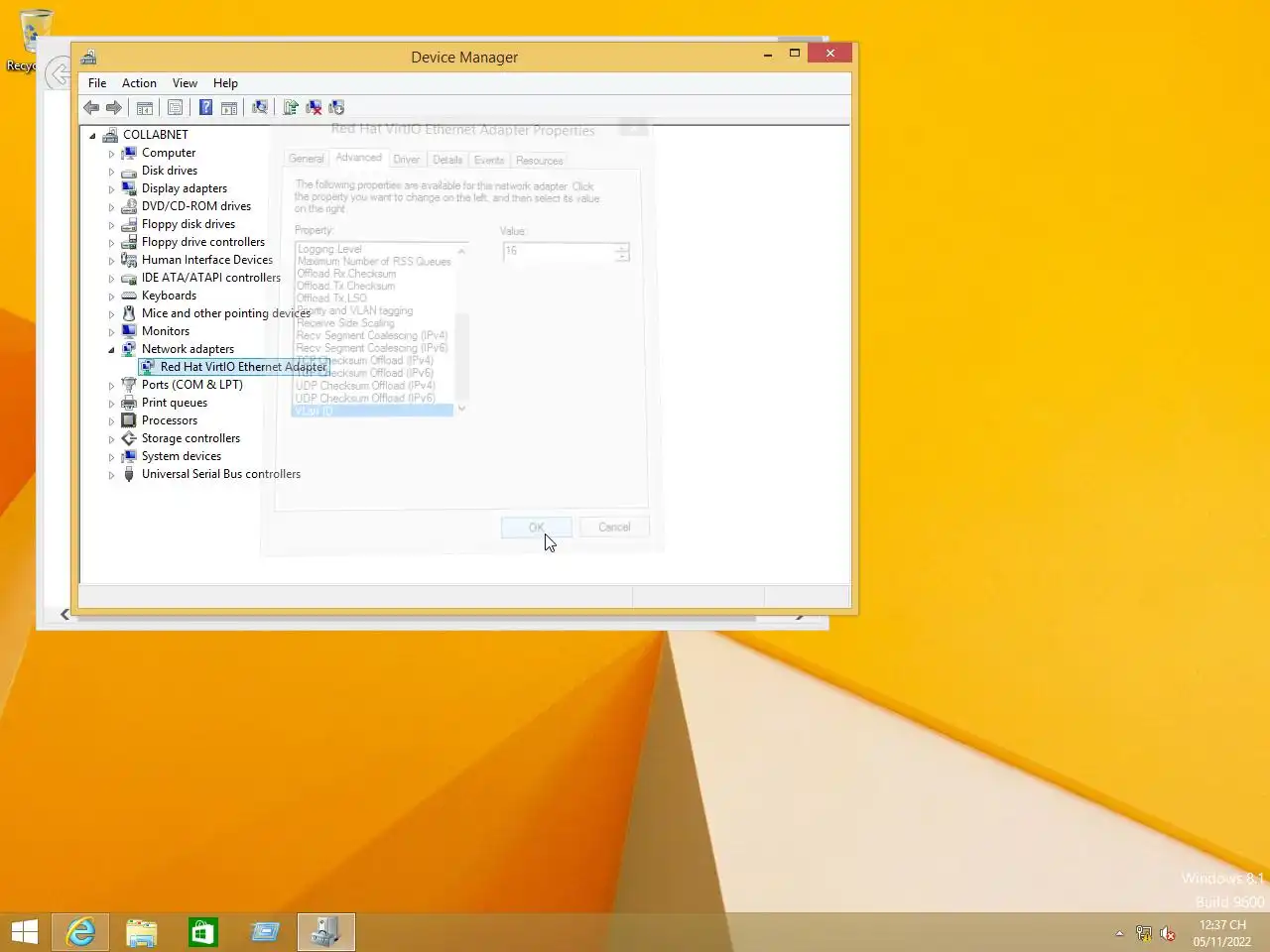Click the Cancel button in properties dialog
The image size is (1270, 952).
click(x=614, y=528)
